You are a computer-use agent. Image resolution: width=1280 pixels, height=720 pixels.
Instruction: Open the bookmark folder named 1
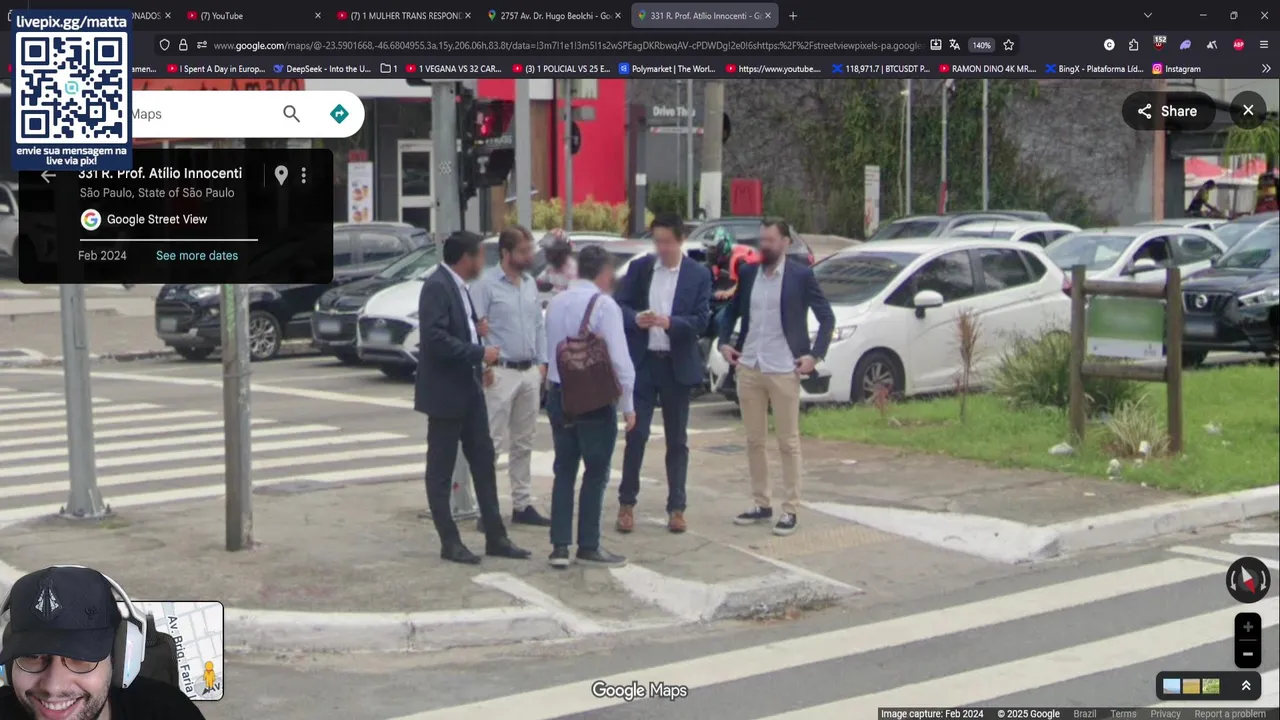point(389,69)
